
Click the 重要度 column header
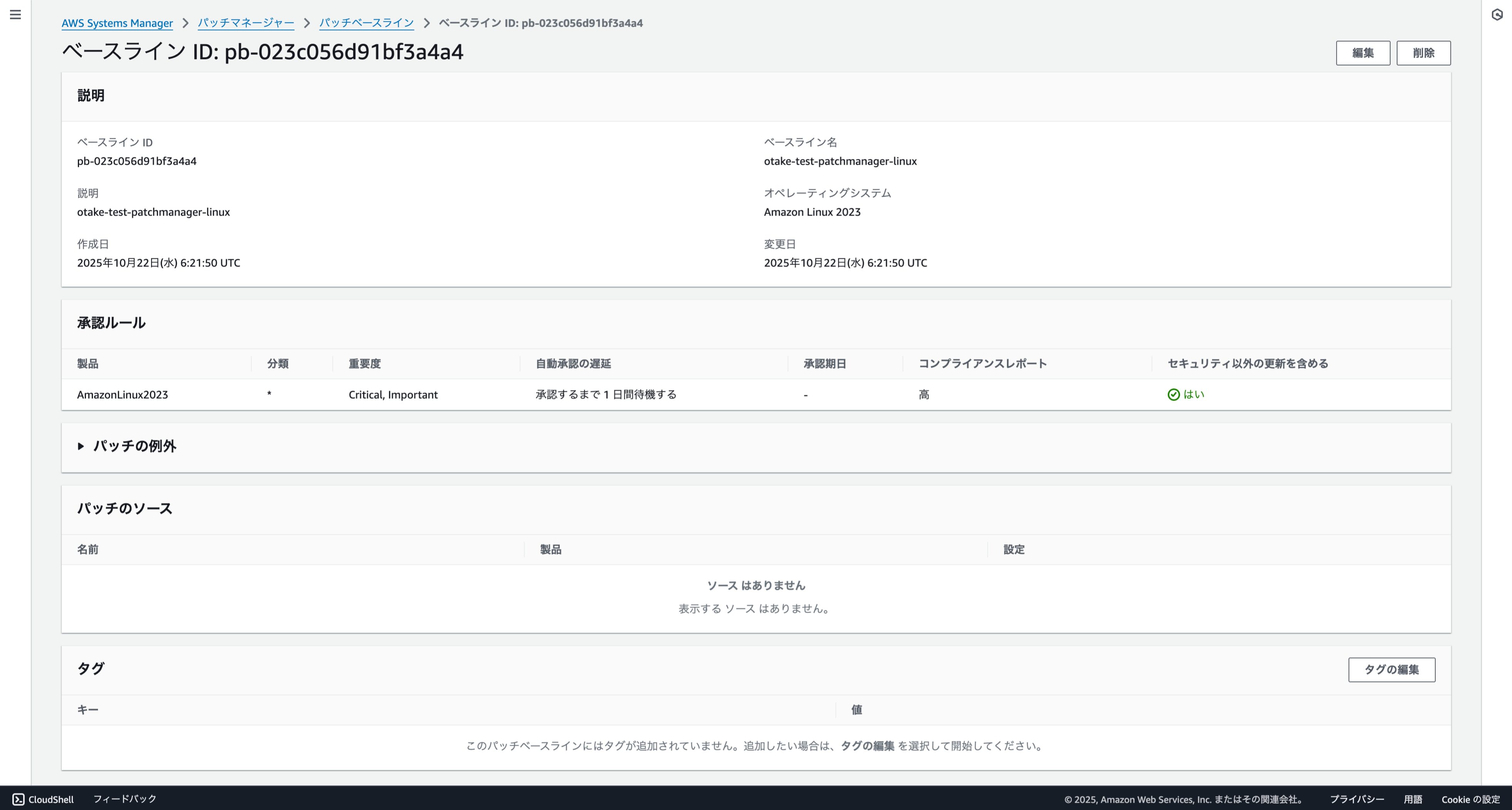pos(365,364)
